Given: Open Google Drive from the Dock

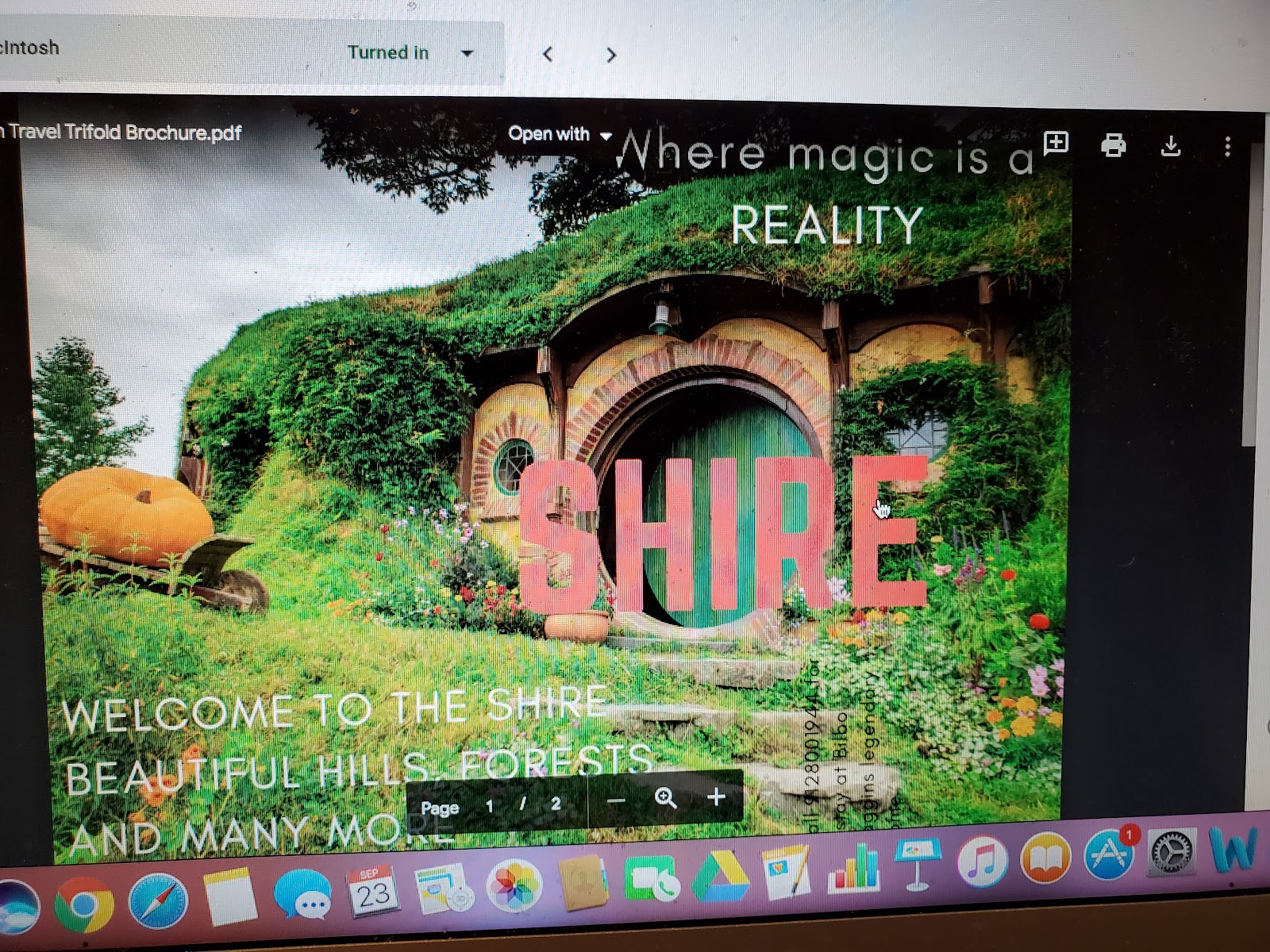Looking at the screenshot, I should tap(720, 875).
